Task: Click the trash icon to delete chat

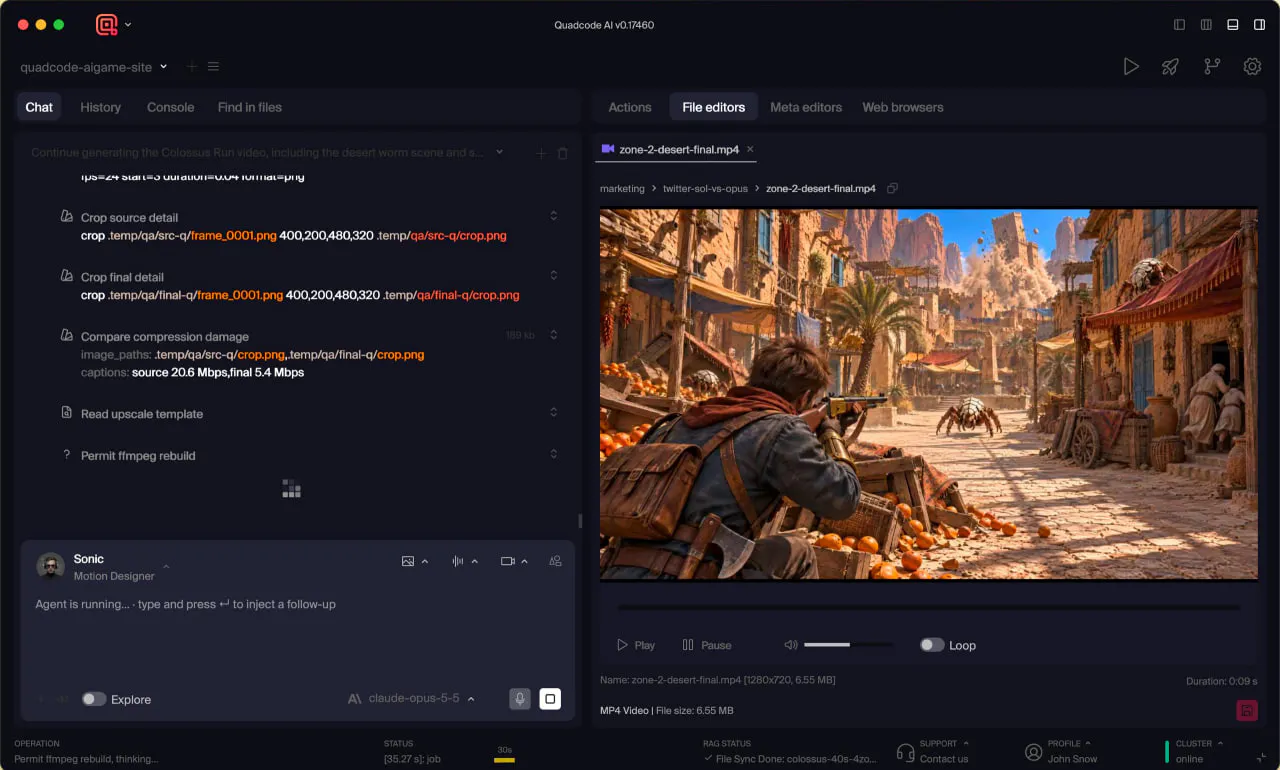Action: [x=562, y=153]
